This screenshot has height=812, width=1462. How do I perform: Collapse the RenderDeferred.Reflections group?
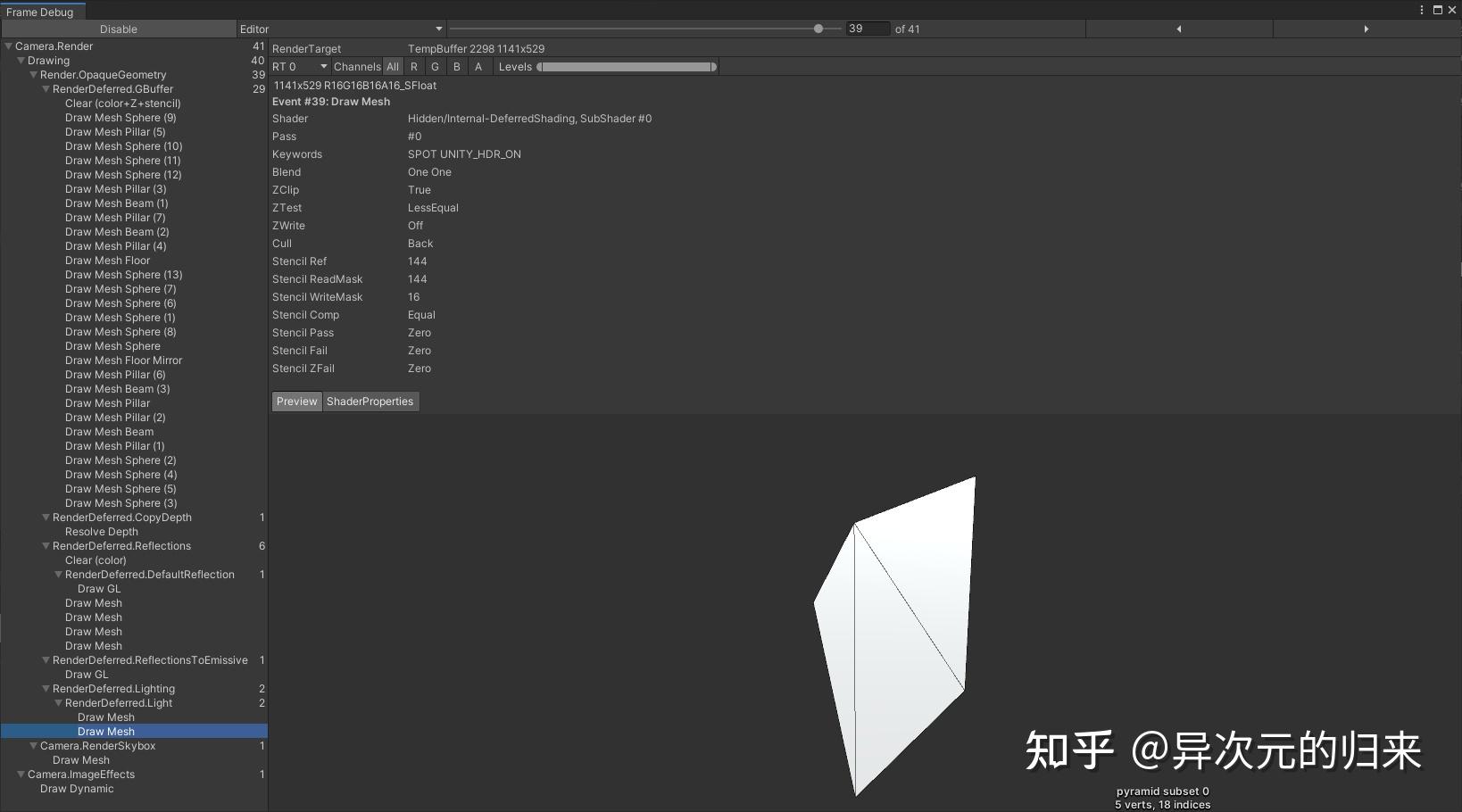click(x=45, y=545)
